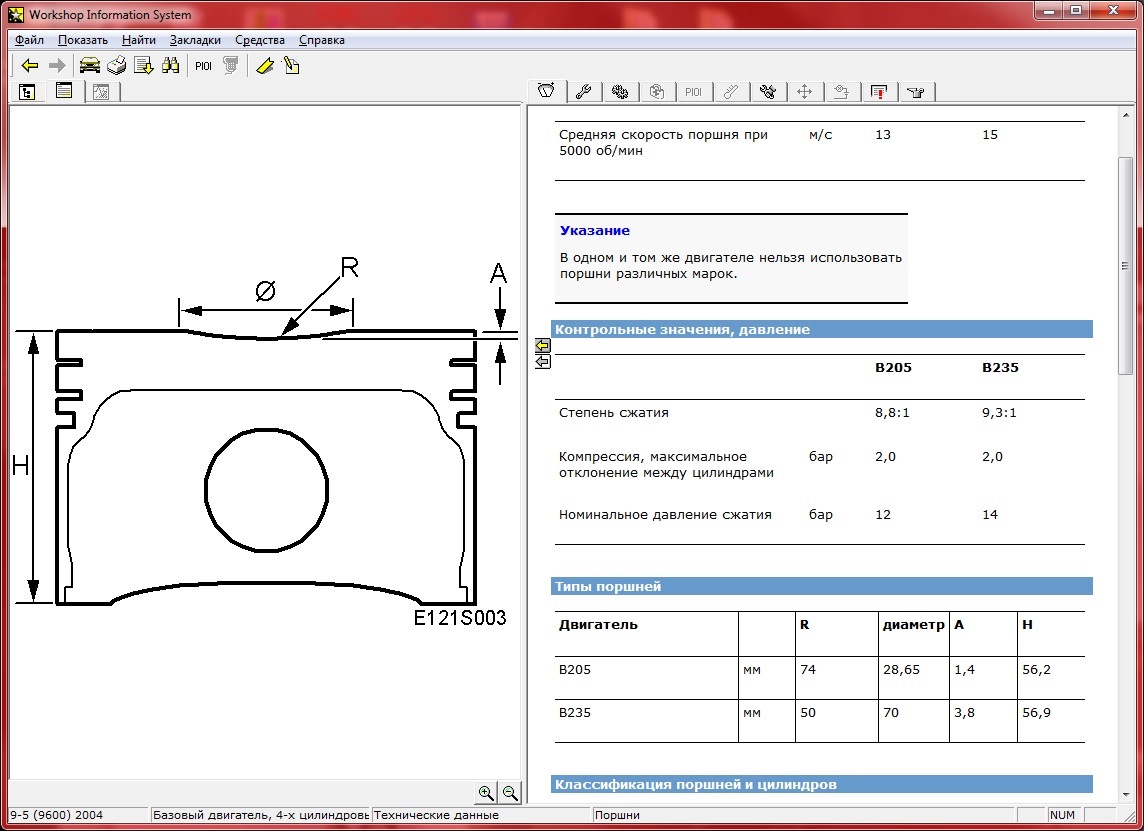Image resolution: width=1144 pixels, height=831 pixels.
Task: Zoom in on the piston diagram
Action: pyautogui.click(x=486, y=793)
